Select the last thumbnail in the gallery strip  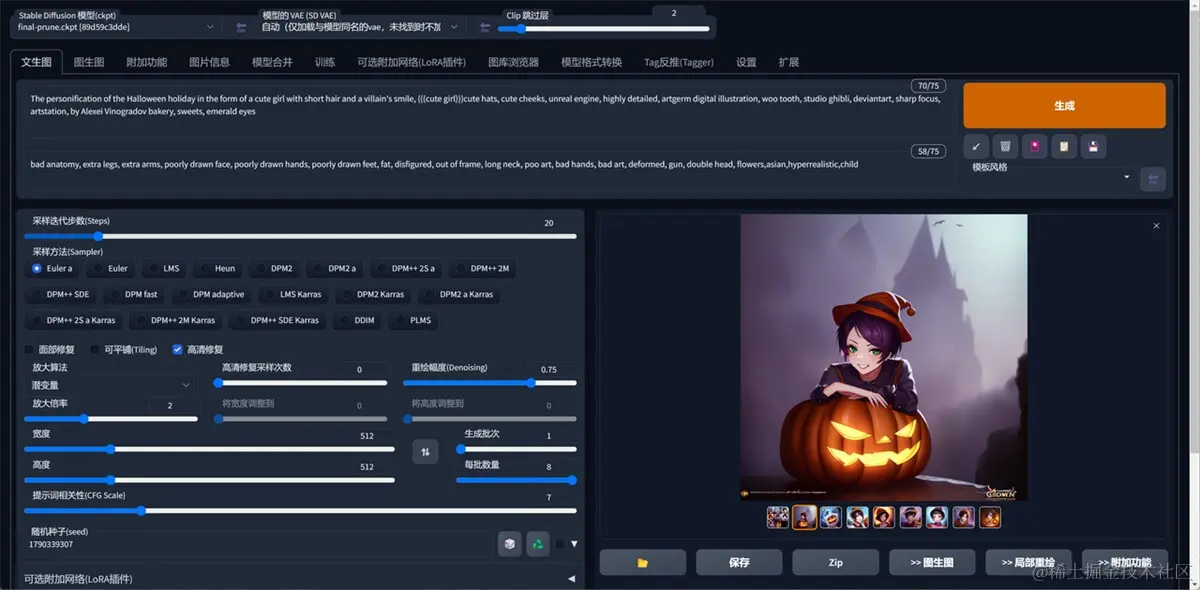click(x=990, y=517)
